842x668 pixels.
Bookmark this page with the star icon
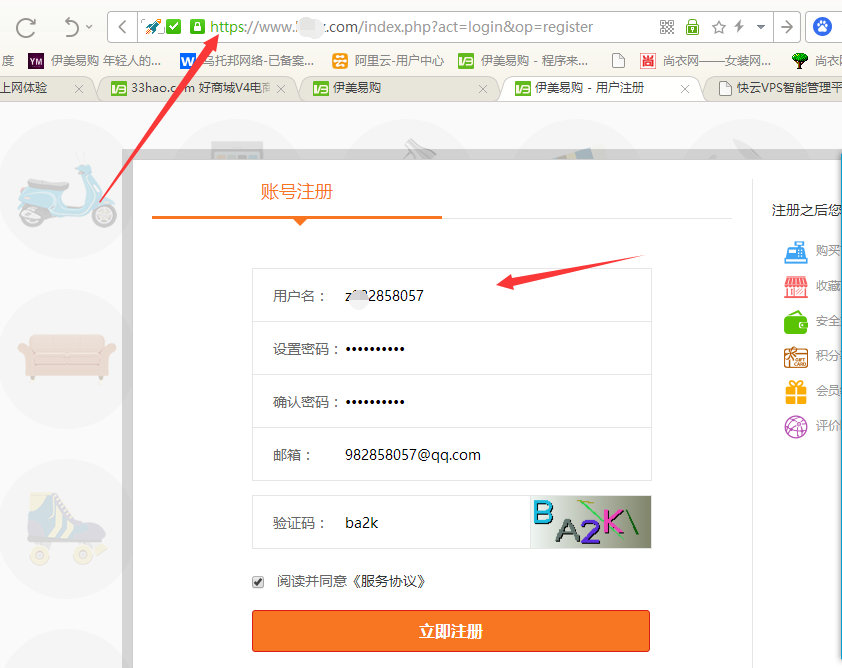718,27
